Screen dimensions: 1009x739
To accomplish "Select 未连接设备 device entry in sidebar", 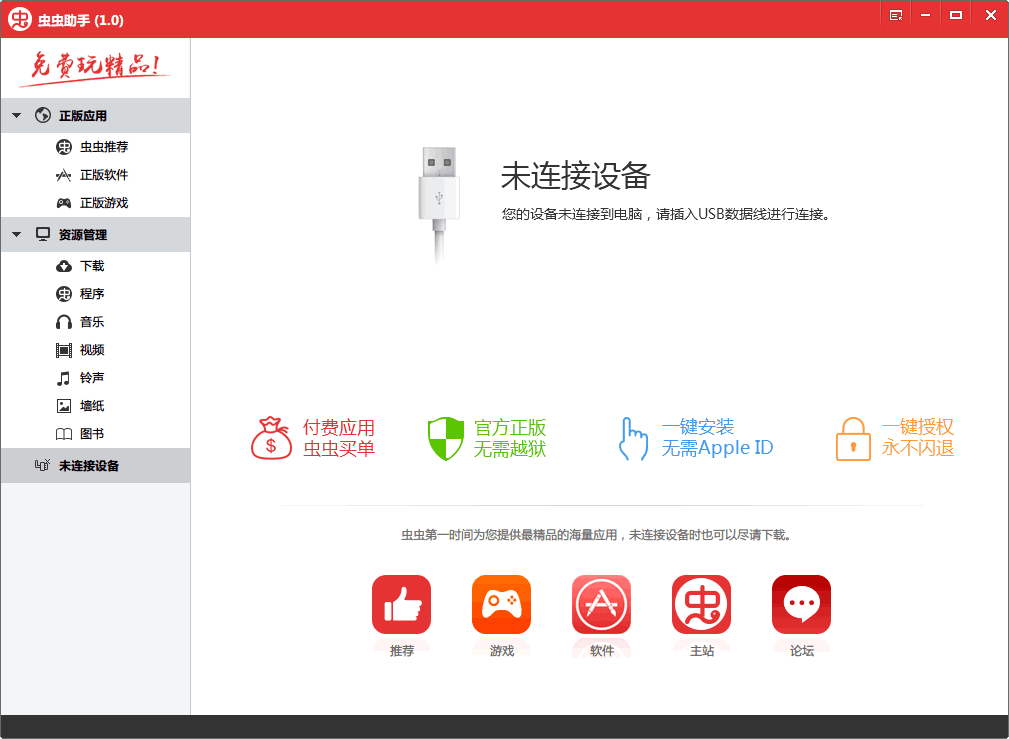I will pos(95,465).
